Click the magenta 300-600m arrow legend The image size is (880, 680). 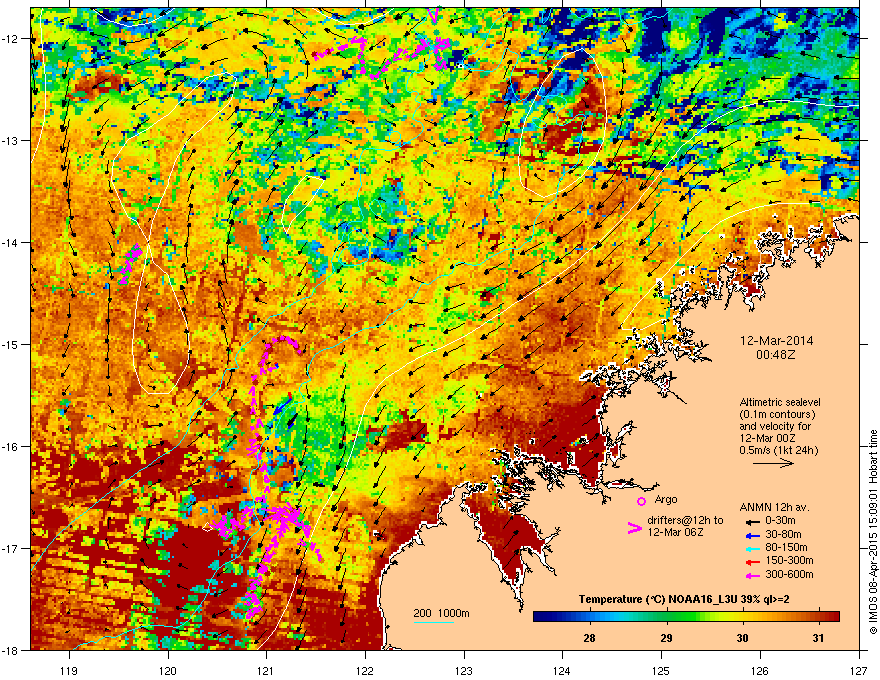click(x=751, y=575)
